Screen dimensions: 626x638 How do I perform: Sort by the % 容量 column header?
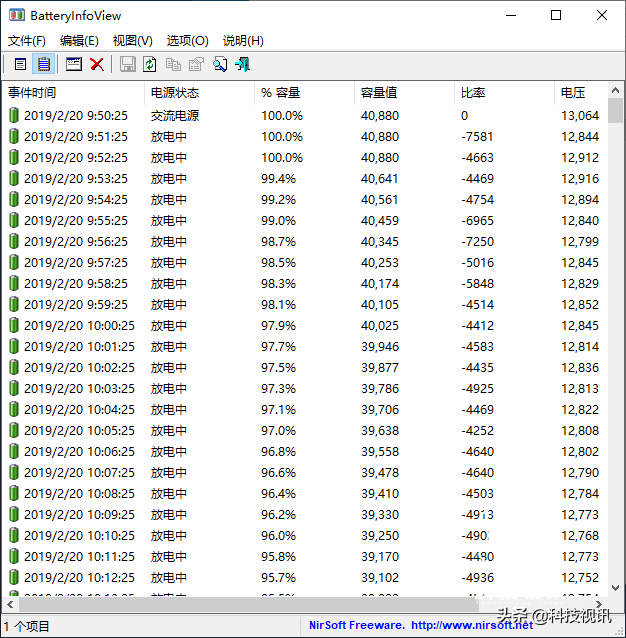tap(281, 92)
